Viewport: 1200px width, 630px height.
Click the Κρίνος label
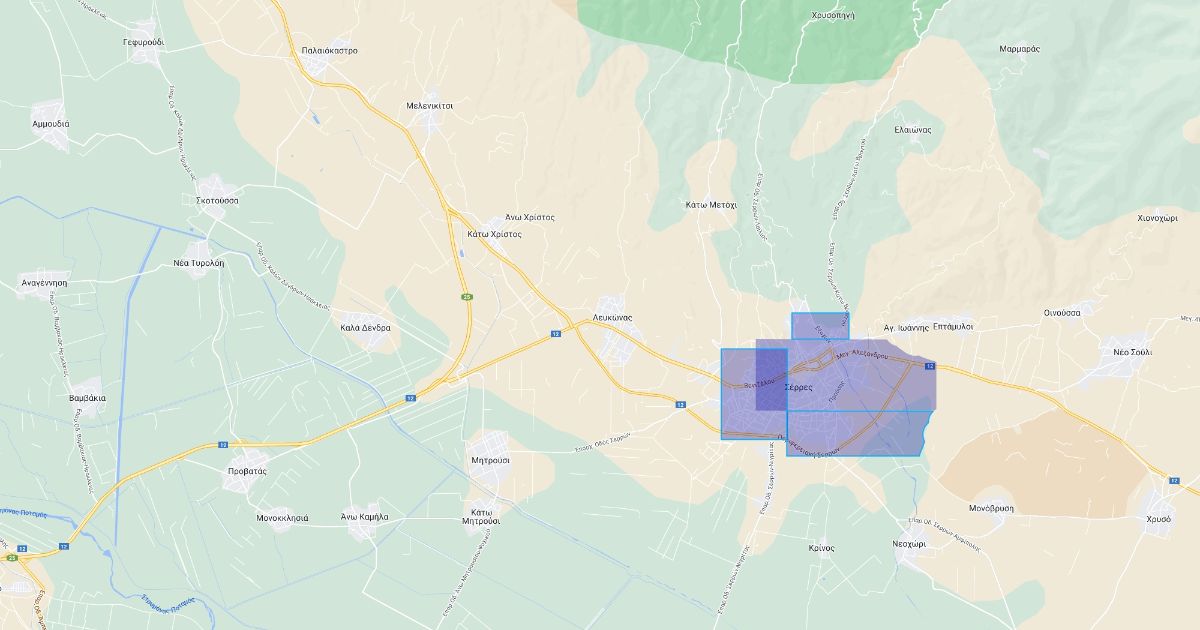pyautogui.click(x=821, y=547)
